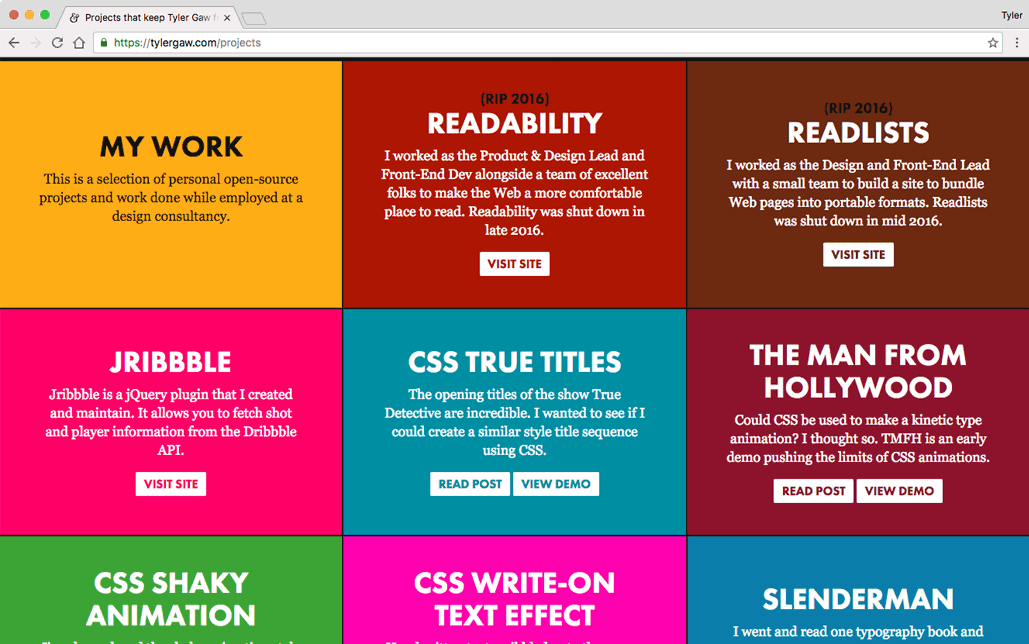
Task: Reload the current page
Action: pyautogui.click(x=60, y=42)
